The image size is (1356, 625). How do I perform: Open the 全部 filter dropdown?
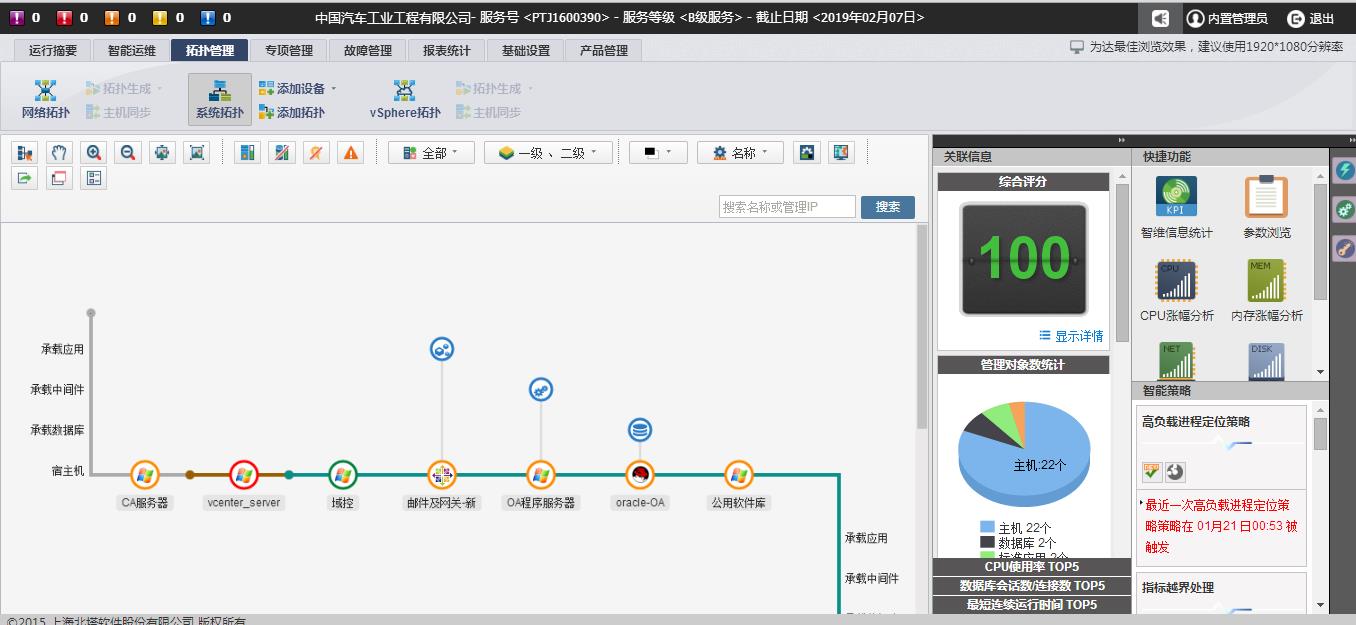point(430,152)
